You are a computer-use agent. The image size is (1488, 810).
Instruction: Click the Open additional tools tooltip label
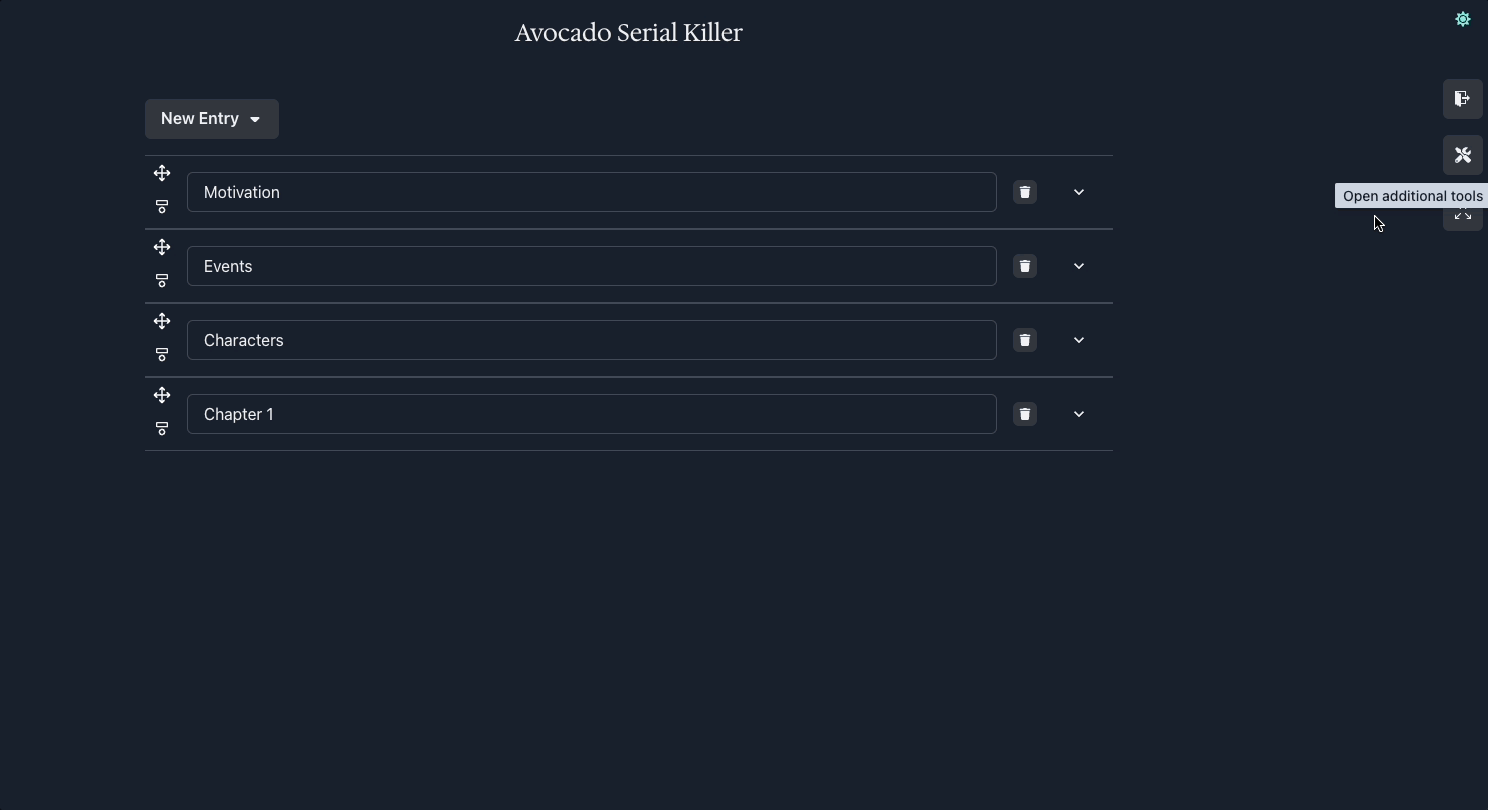point(1411,196)
